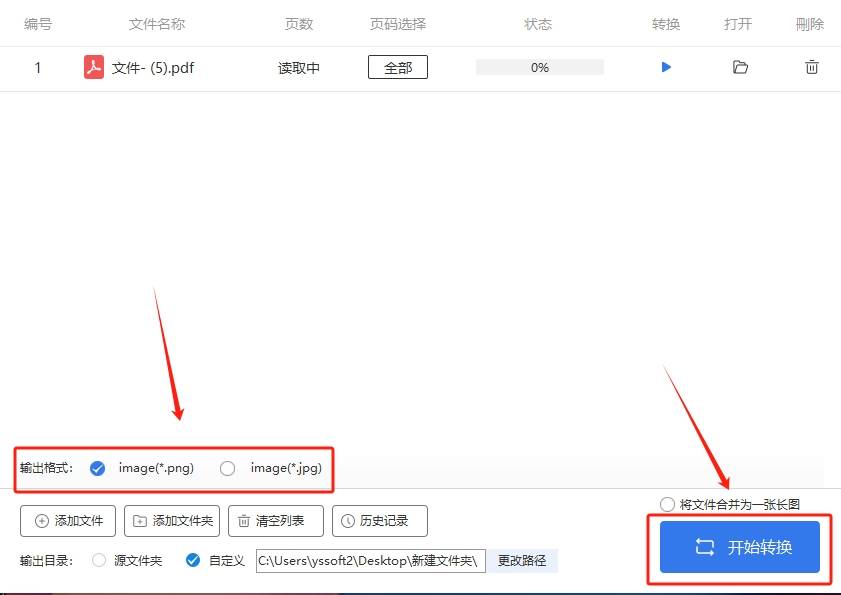
Task: Click the 0% conversion progress bar
Action: point(538,67)
